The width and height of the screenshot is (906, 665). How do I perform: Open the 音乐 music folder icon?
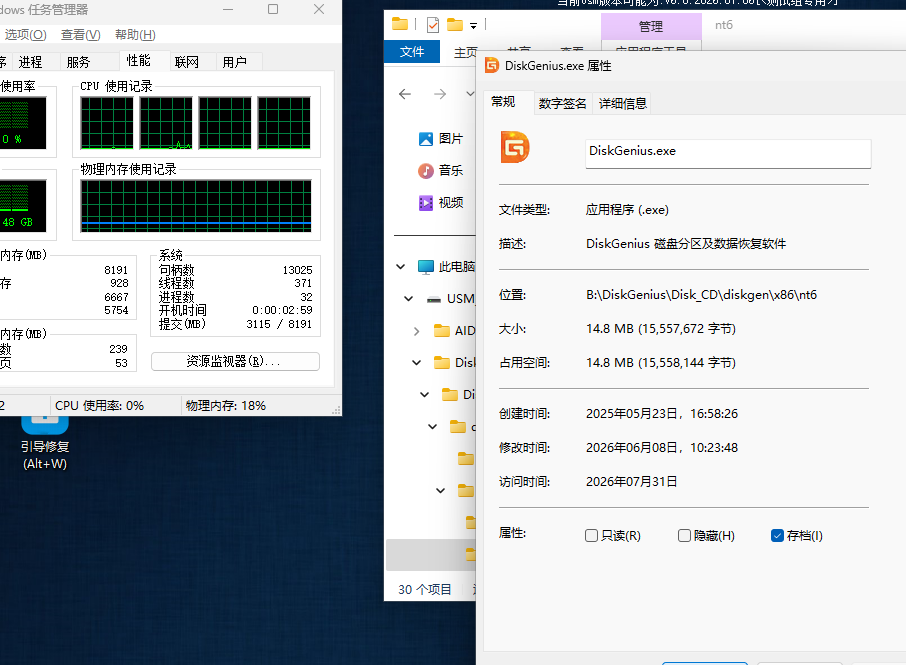click(x=426, y=170)
